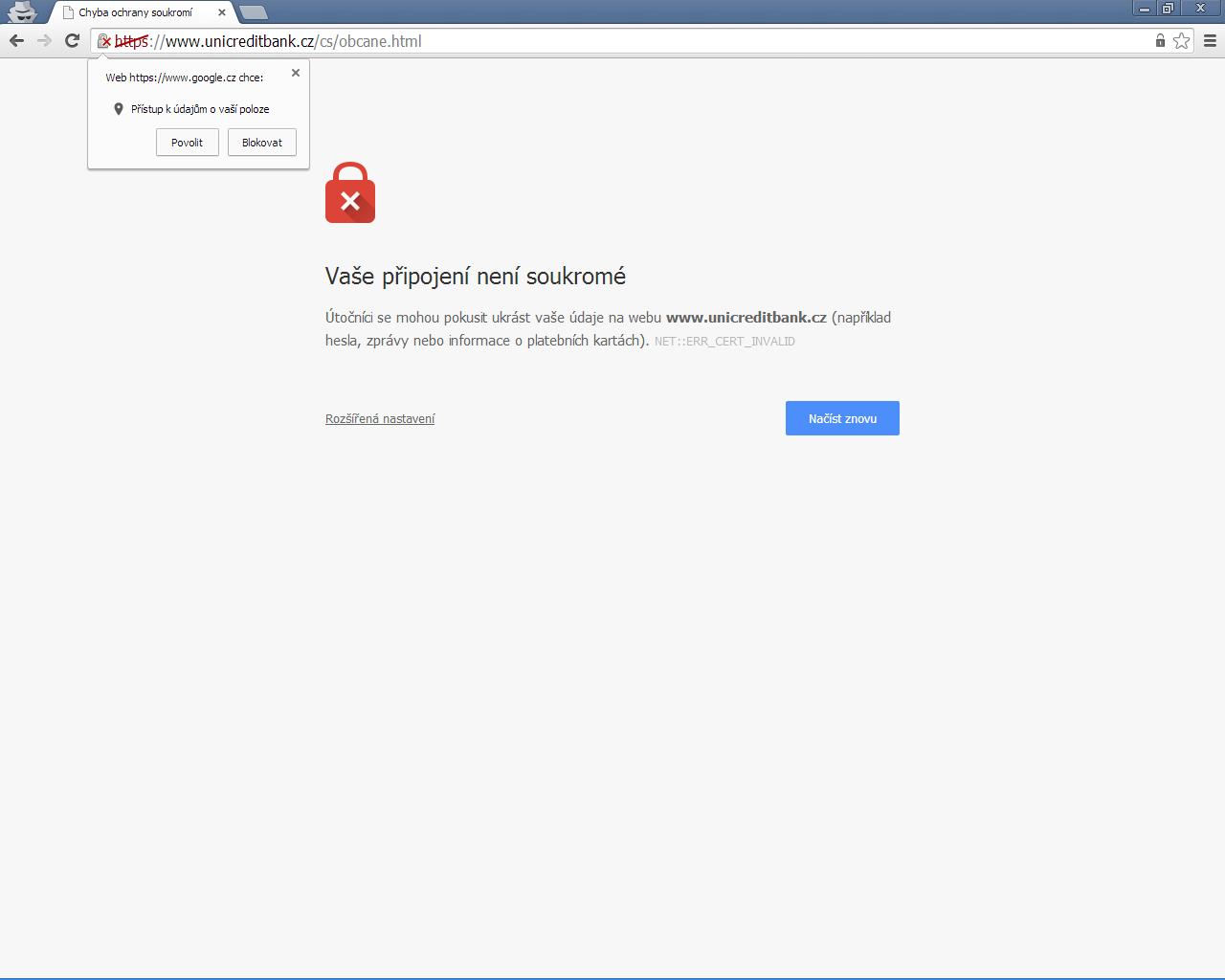Minimize the browser window
Viewport: 1225px width, 980px height.
click(x=1144, y=9)
